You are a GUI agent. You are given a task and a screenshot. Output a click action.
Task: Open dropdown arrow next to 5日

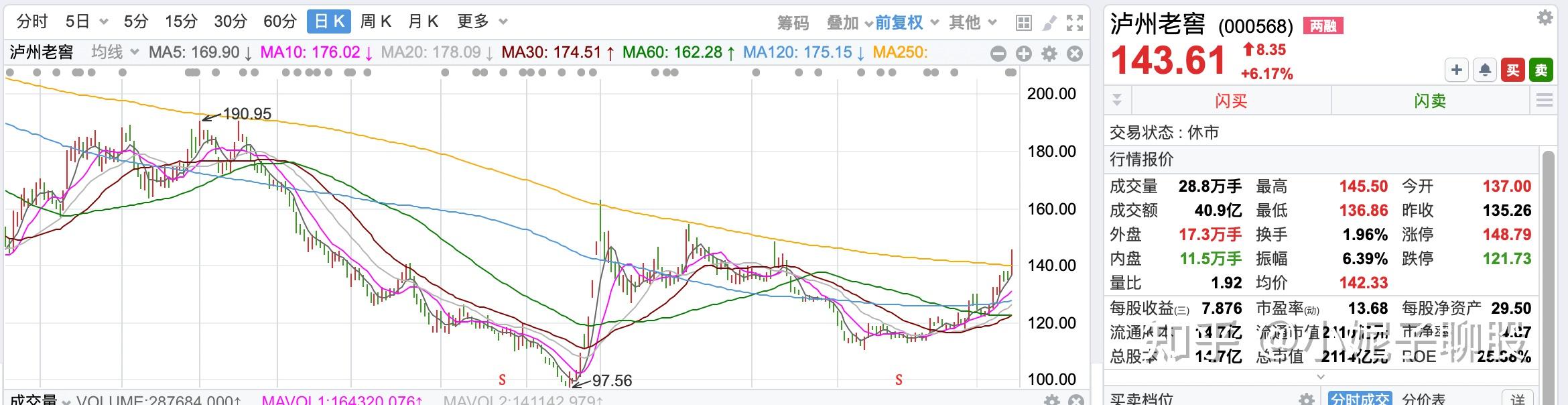pyautogui.click(x=104, y=22)
